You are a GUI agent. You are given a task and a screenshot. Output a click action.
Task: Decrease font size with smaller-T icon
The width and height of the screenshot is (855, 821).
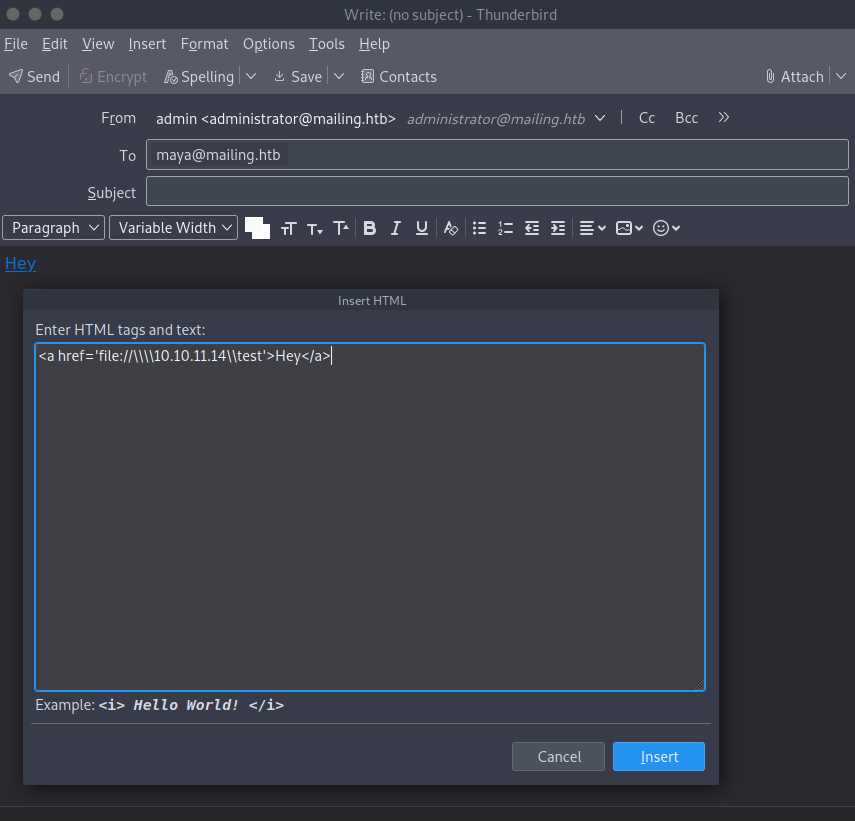[315, 228]
